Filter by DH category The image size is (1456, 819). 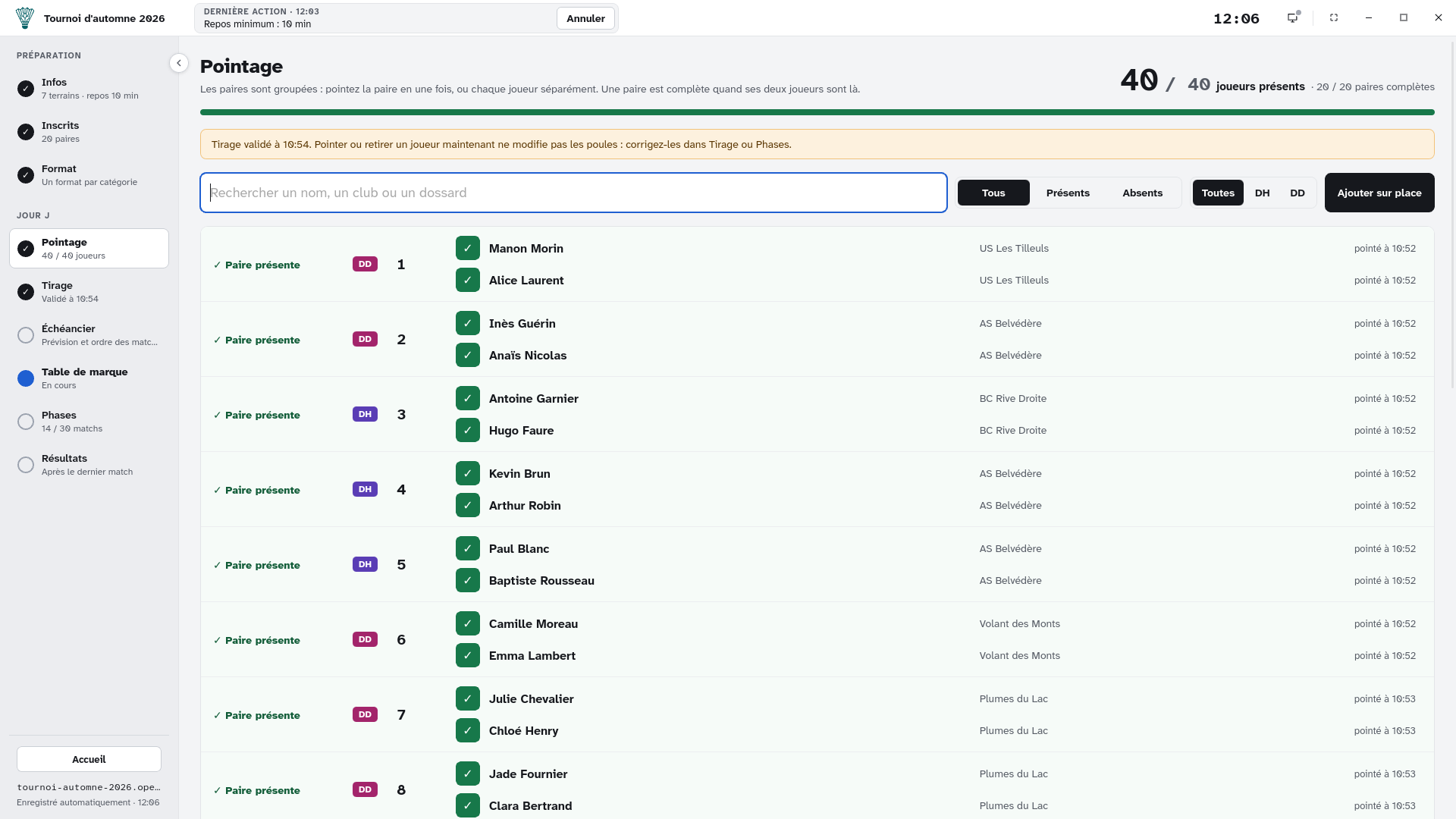pyautogui.click(x=1262, y=193)
